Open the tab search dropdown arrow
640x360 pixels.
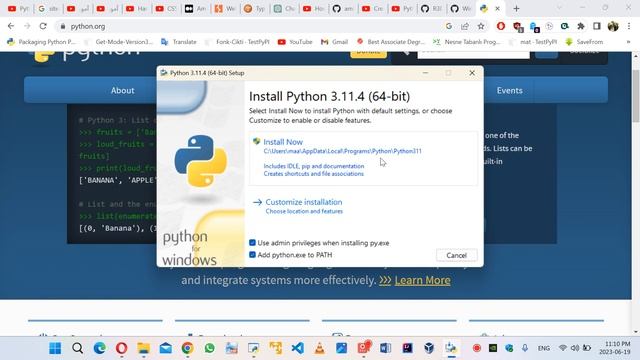pos(559,8)
